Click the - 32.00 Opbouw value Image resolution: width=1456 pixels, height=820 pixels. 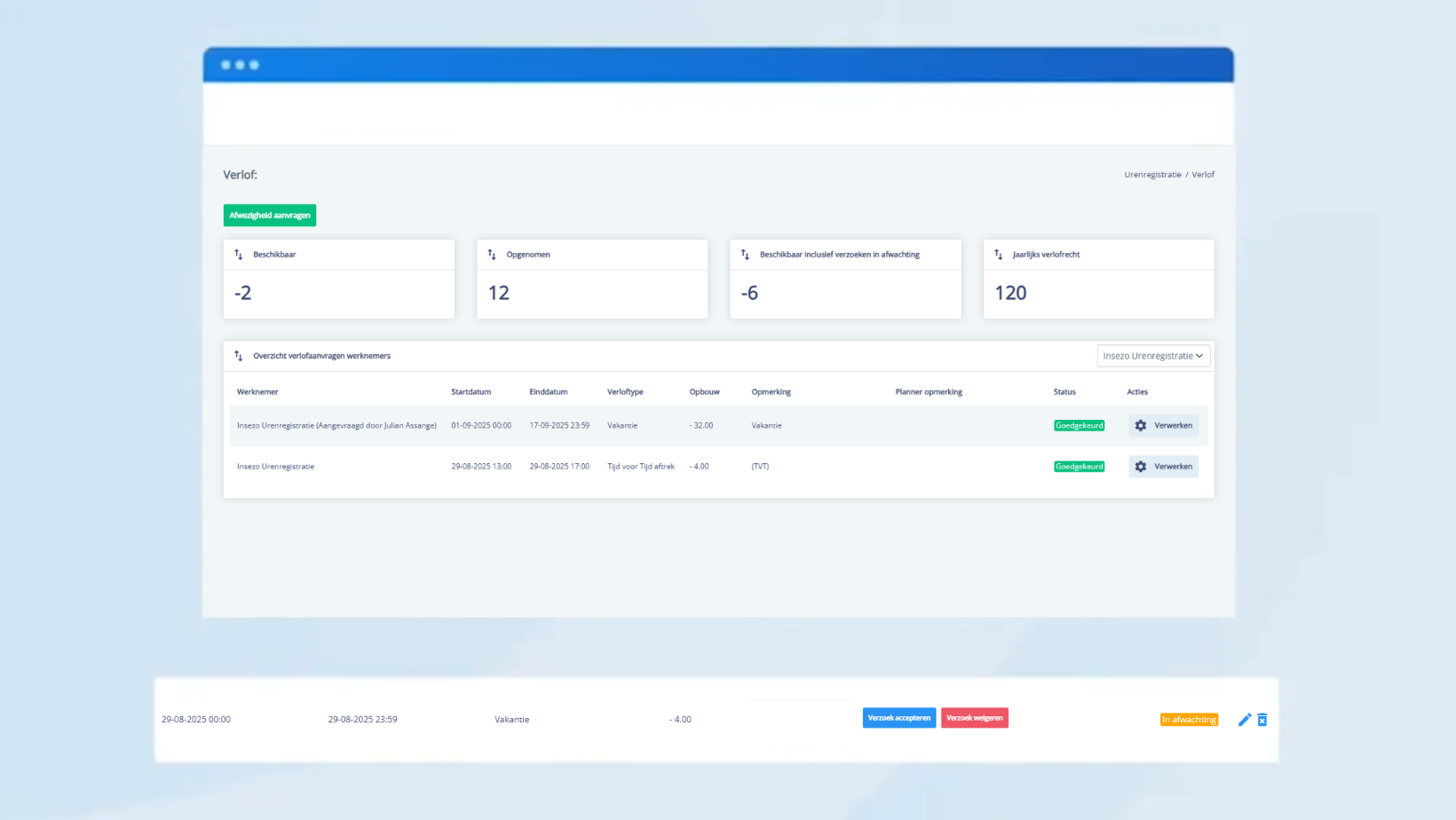pos(701,426)
